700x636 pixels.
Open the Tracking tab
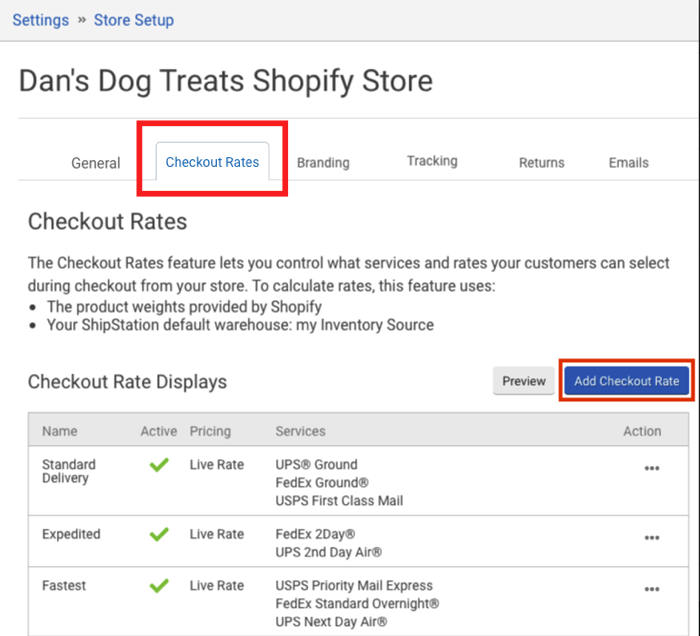point(432,161)
